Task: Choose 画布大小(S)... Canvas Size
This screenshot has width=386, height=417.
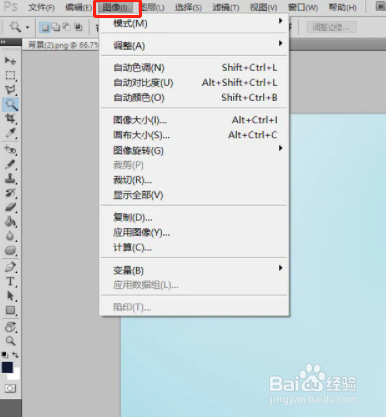Action: pos(194,135)
